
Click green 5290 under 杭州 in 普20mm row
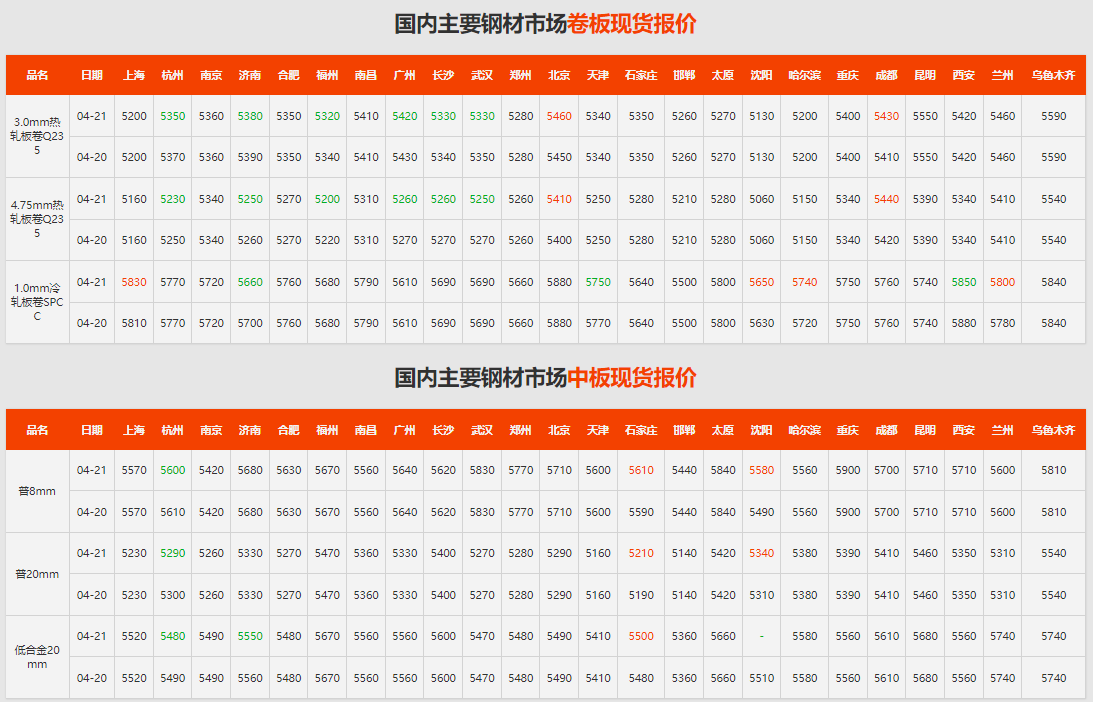[173, 553]
